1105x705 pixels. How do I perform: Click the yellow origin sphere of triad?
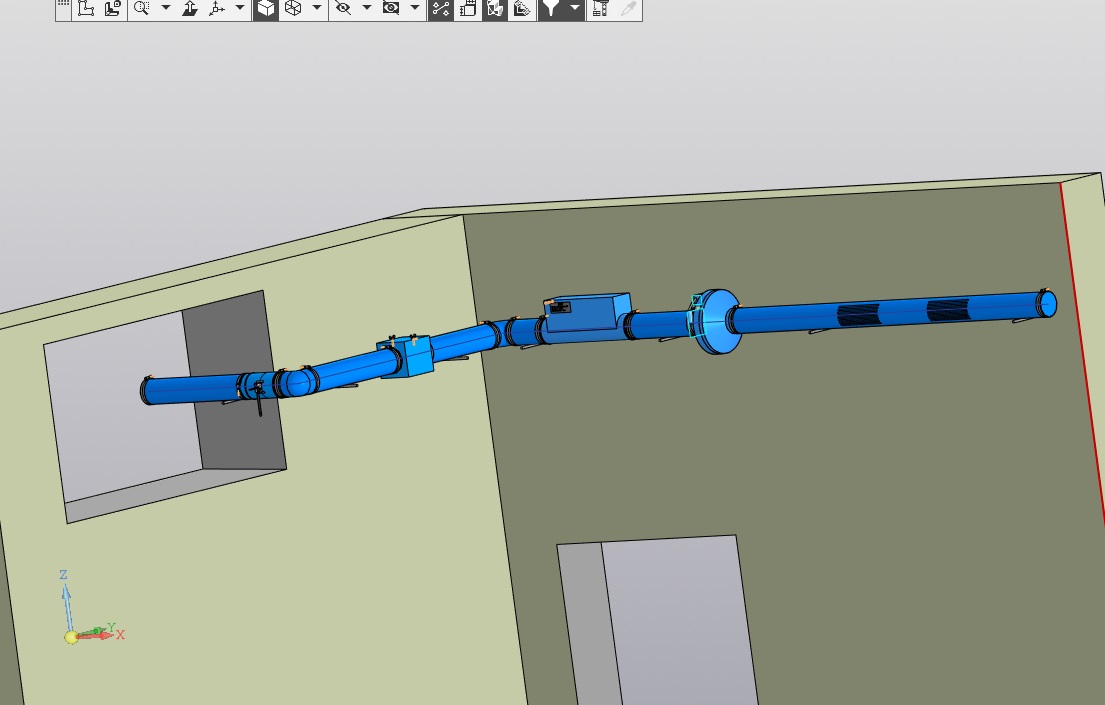(71, 637)
